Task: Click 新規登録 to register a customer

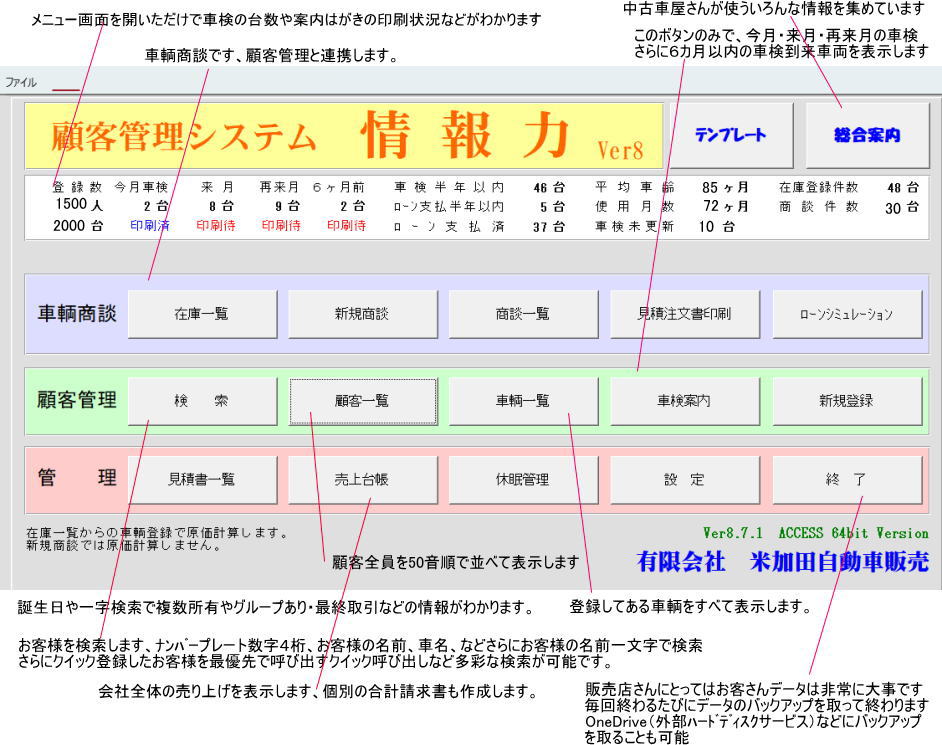Action: pyautogui.click(x=846, y=401)
